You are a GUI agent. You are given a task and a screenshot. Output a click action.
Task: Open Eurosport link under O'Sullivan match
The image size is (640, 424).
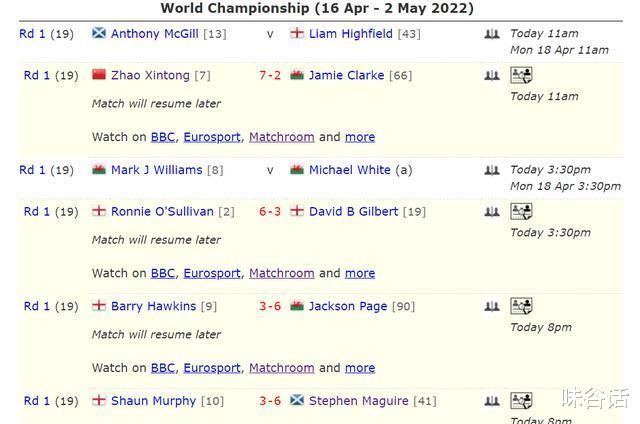(212, 273)
